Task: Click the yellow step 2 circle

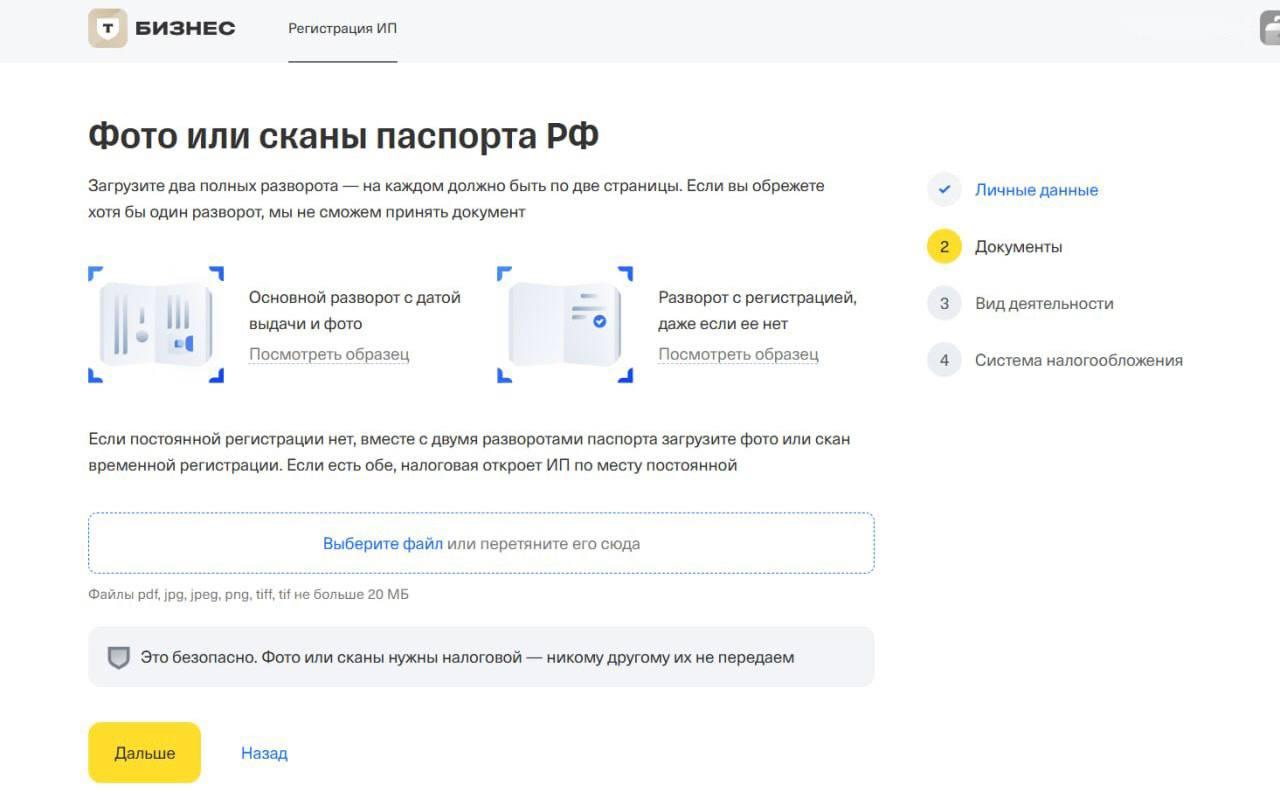Action: (944, 247)
